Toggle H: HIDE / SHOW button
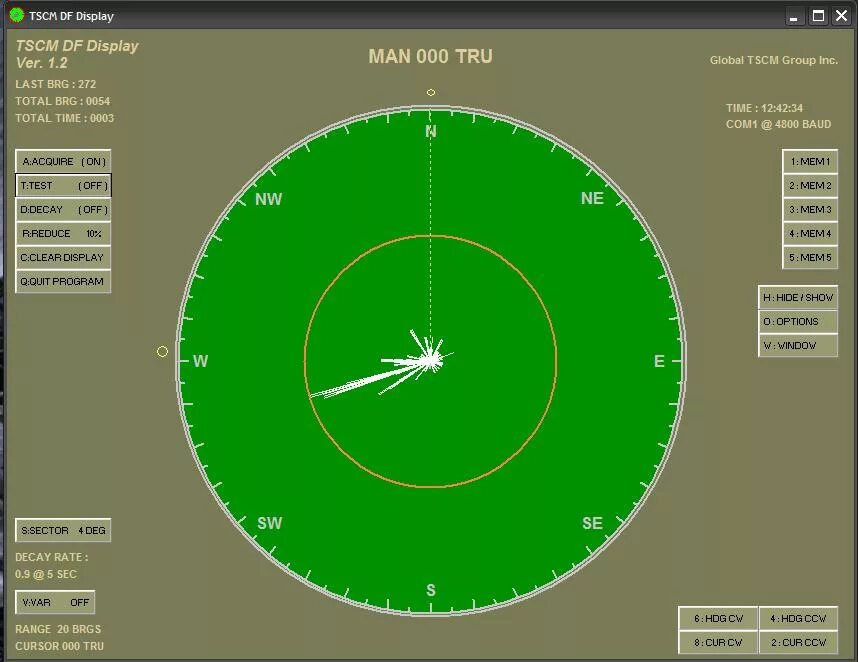Image resolution: width=858 pixels, height=662 pixels. [x=798, y=298]
